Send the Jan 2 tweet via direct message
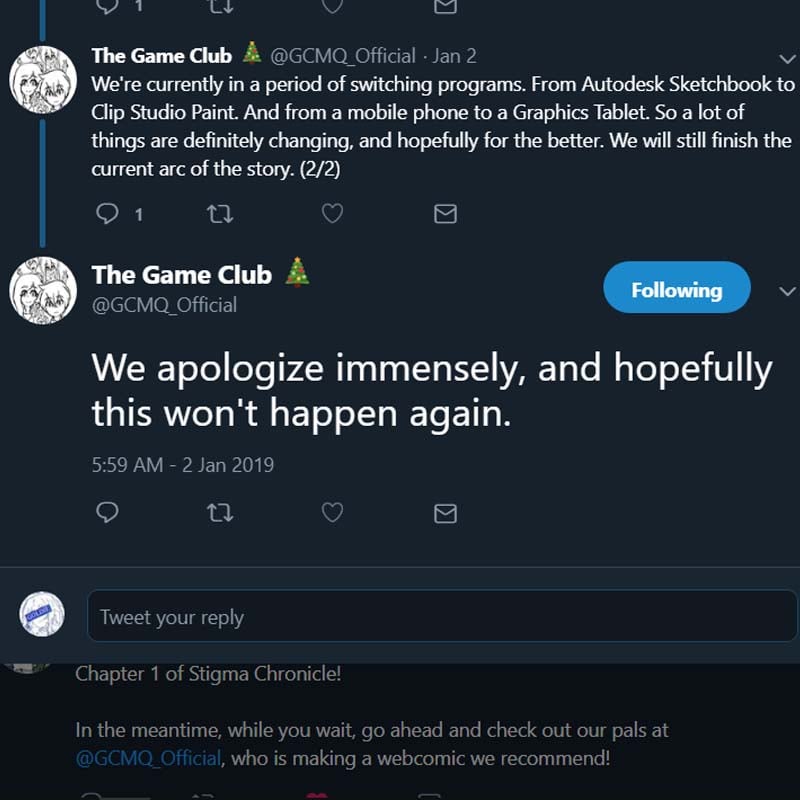The image size is (800, 800). [x=445, y=213]
